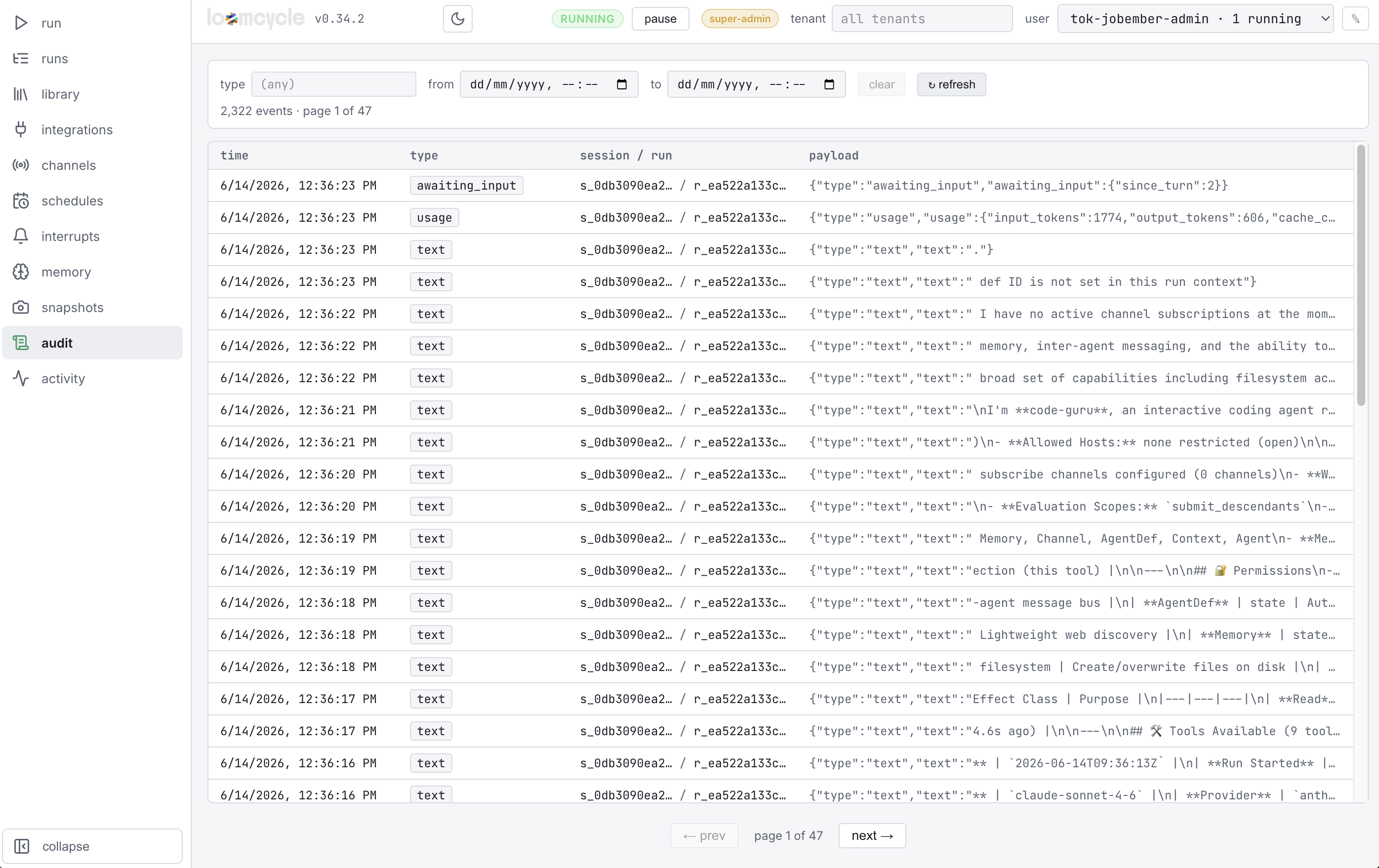Click the run play icon in sidebar

[x=21, y=23]
